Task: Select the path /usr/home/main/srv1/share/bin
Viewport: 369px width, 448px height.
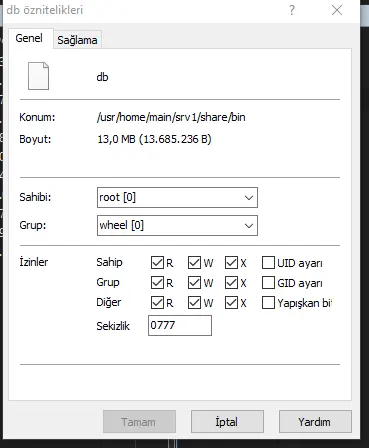Action: point(171,117)
